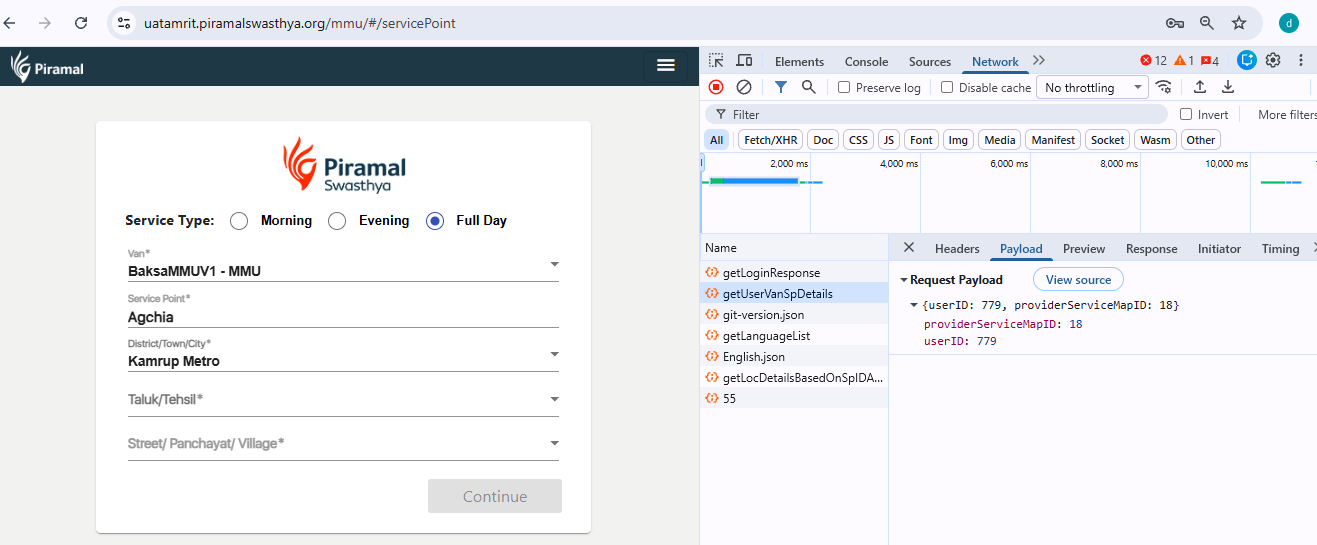Enable the Preserve log checkbox
1317x545 pixels.
(844, 88)
